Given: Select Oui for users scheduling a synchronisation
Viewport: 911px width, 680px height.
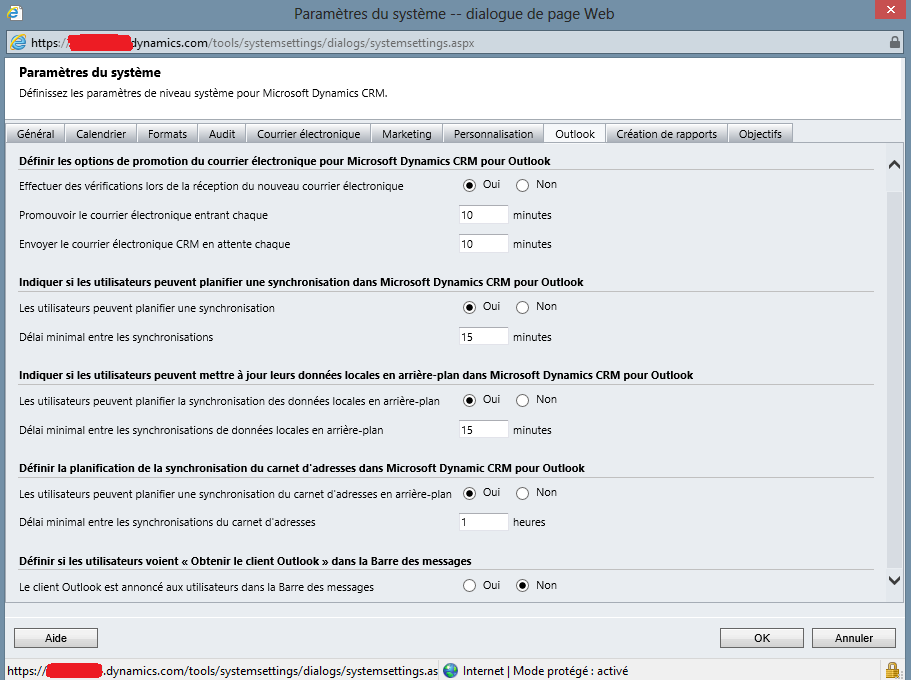Looking at the screenshot, I should click(469, 307).
